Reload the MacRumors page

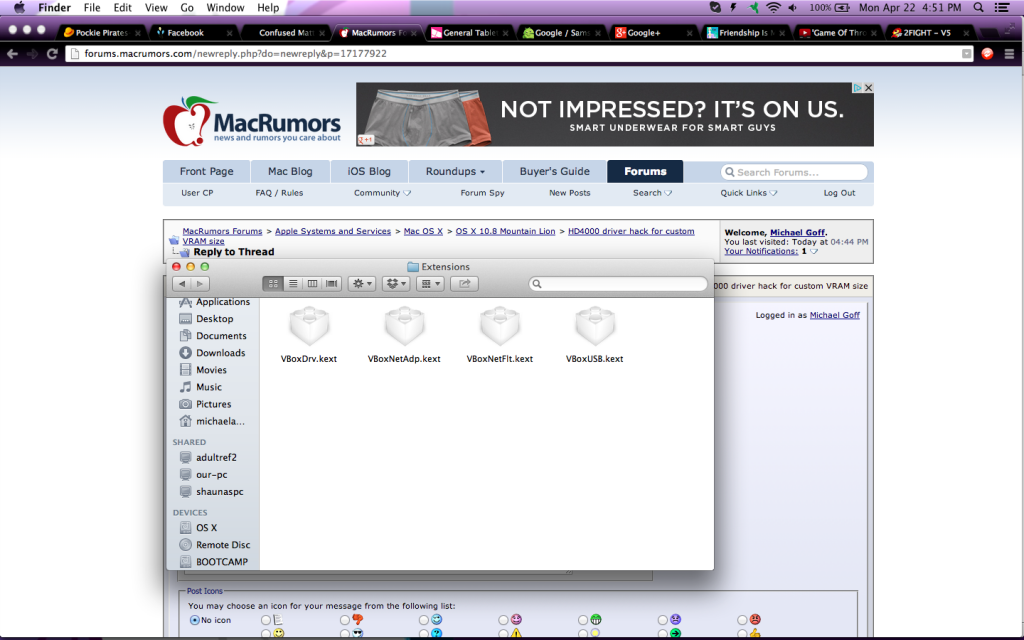coord(52,54)
